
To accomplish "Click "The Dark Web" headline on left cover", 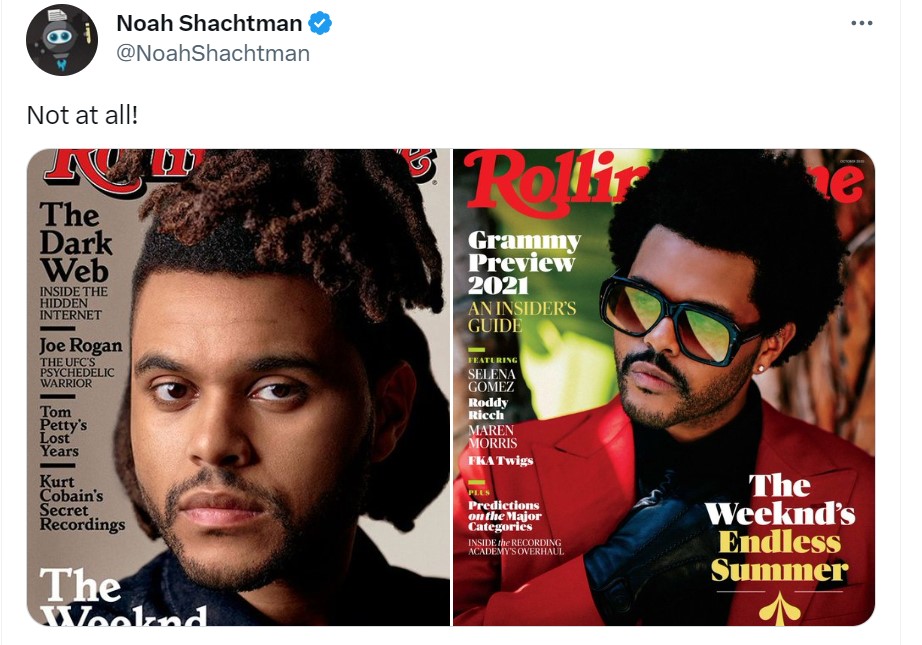I will [x=76, y=242].
